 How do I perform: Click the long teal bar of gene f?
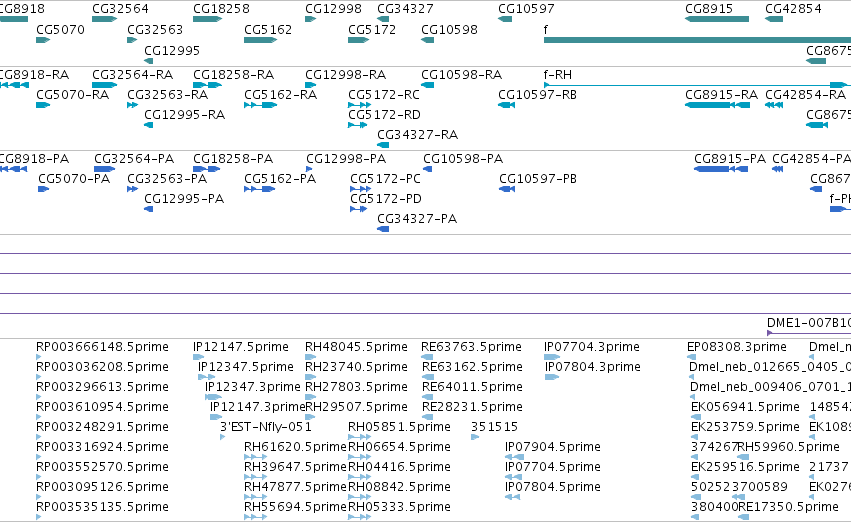697,40
